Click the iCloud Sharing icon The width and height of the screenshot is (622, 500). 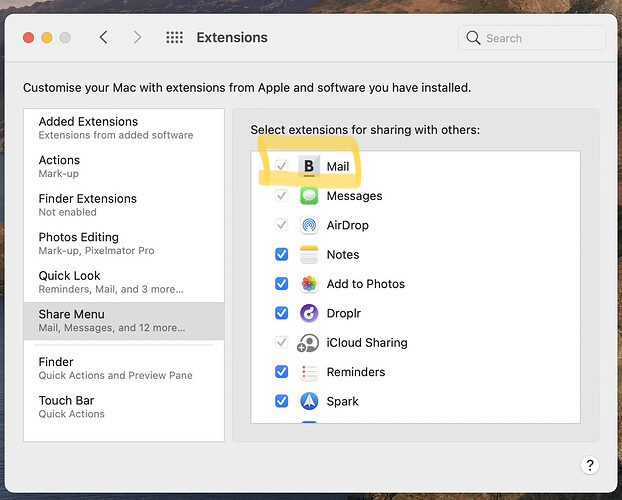click(x=308, y=342)
